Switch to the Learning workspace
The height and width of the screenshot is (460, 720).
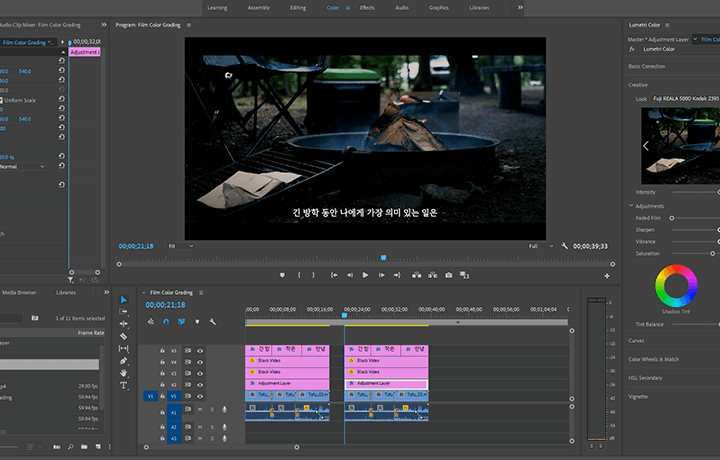coord(217,8)
